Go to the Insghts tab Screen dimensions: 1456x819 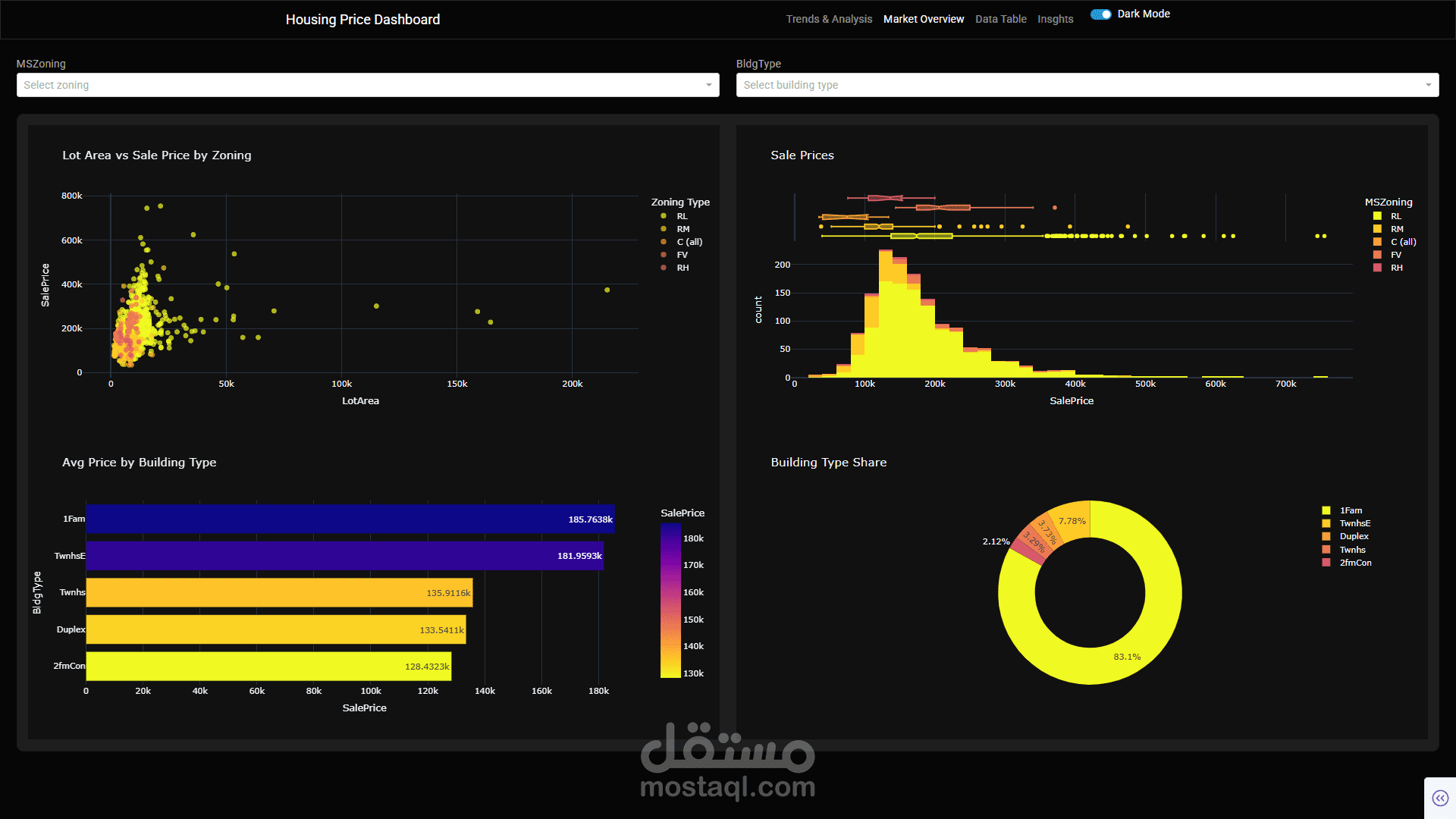pyautogui.click(x=1055, y=19)
